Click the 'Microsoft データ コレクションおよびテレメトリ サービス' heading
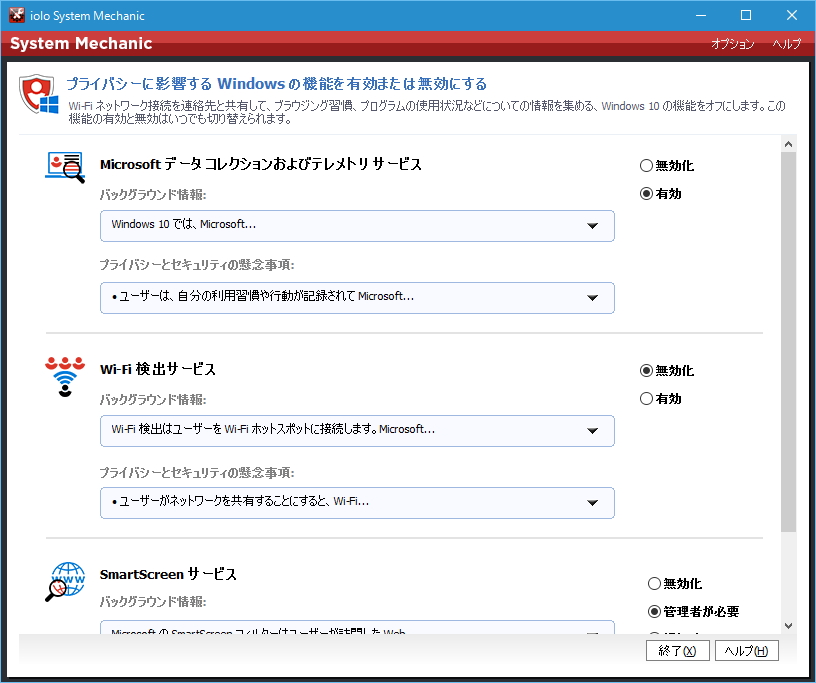The width and height of the screenshot is (816, 683). tap(261, 165)
